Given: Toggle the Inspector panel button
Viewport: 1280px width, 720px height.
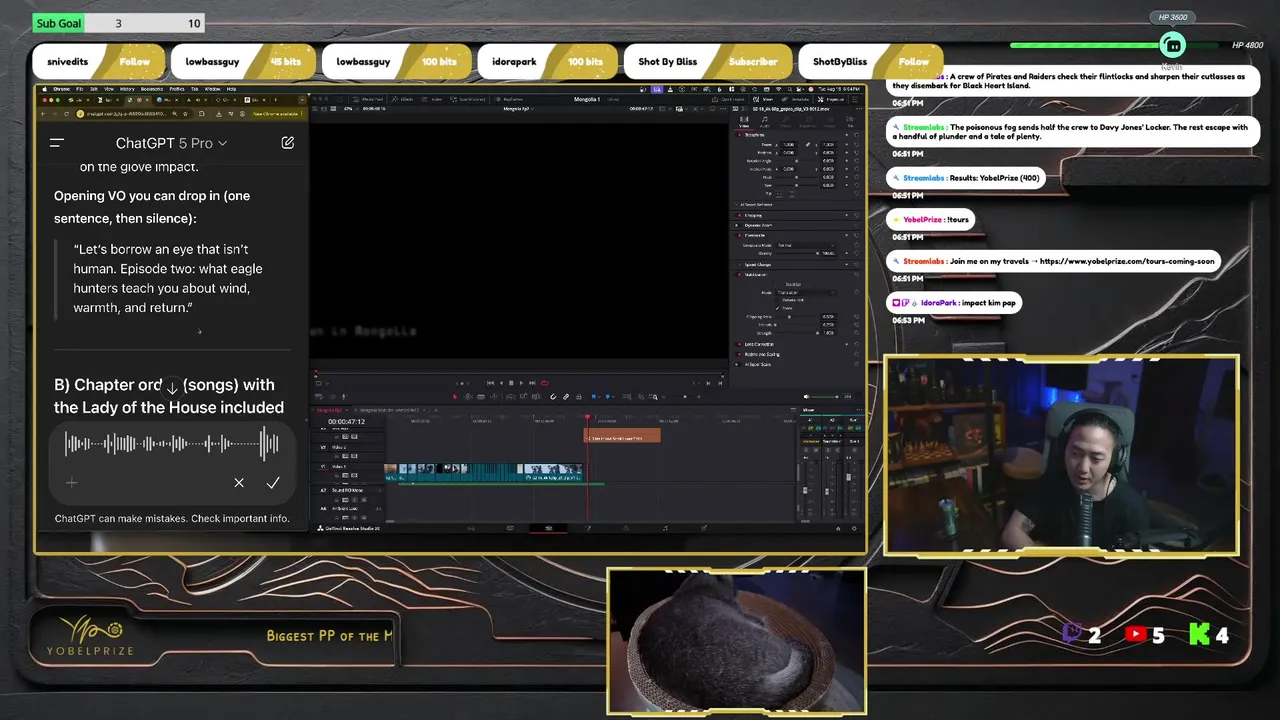Looking at the screenshot, I should point(831,99).
